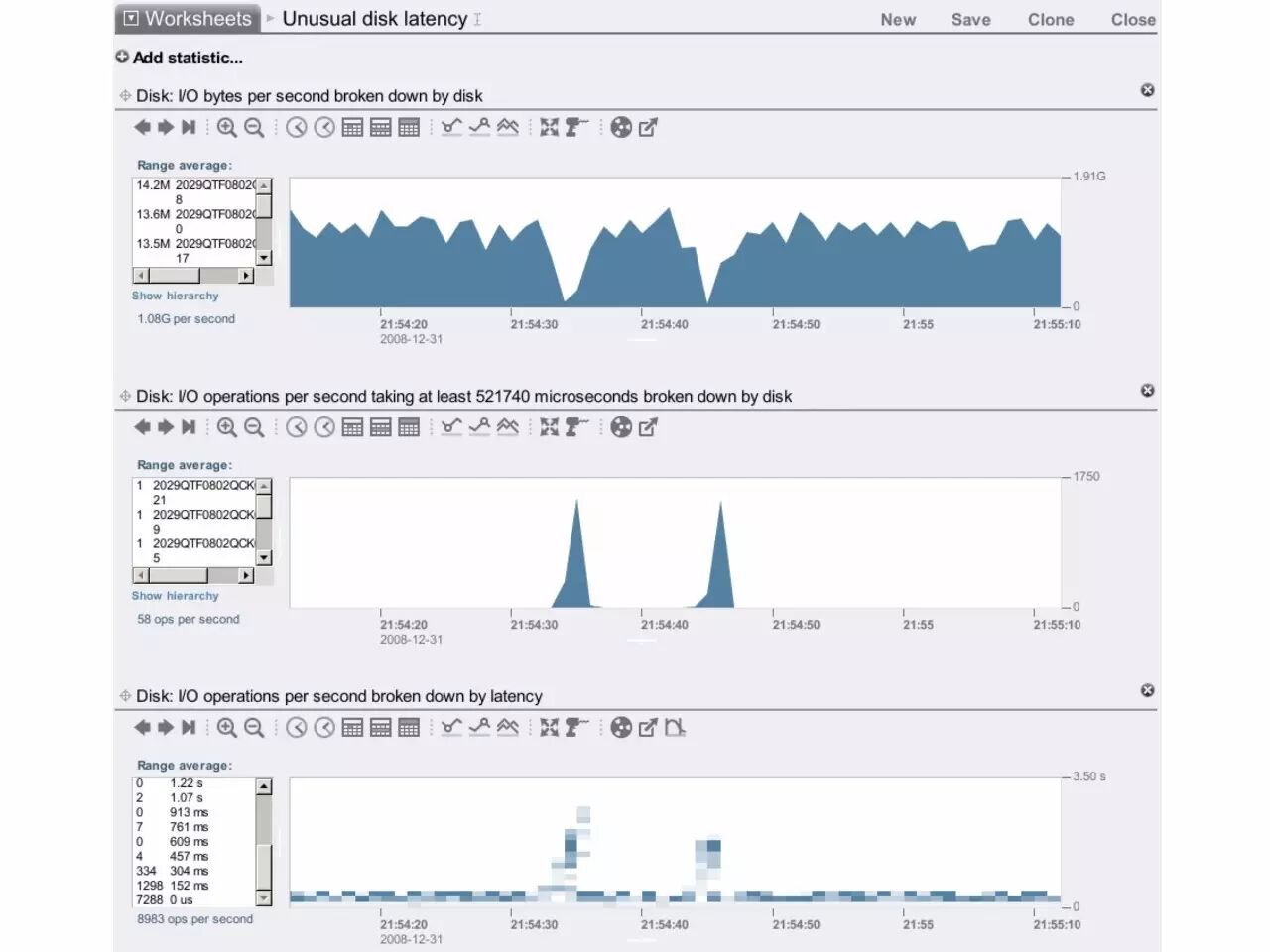Zoom out on the 521740 microseconds graph
The width and height of the screenshot is (1270, 952).
point(254,427)
